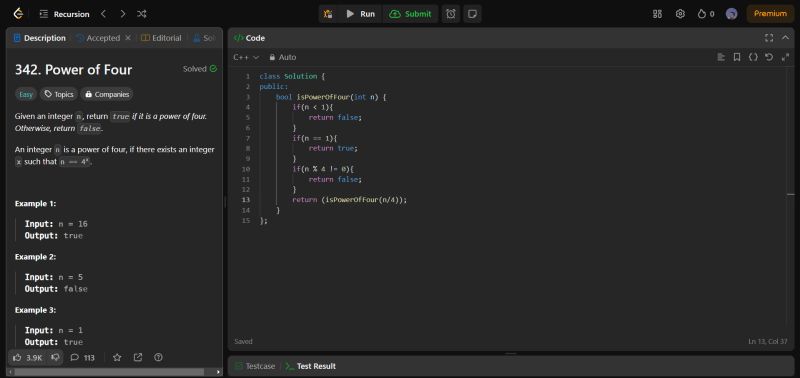Click the Example 3 heading
Viewport: 800px width, 378px height.
click(x=36, y=310)
